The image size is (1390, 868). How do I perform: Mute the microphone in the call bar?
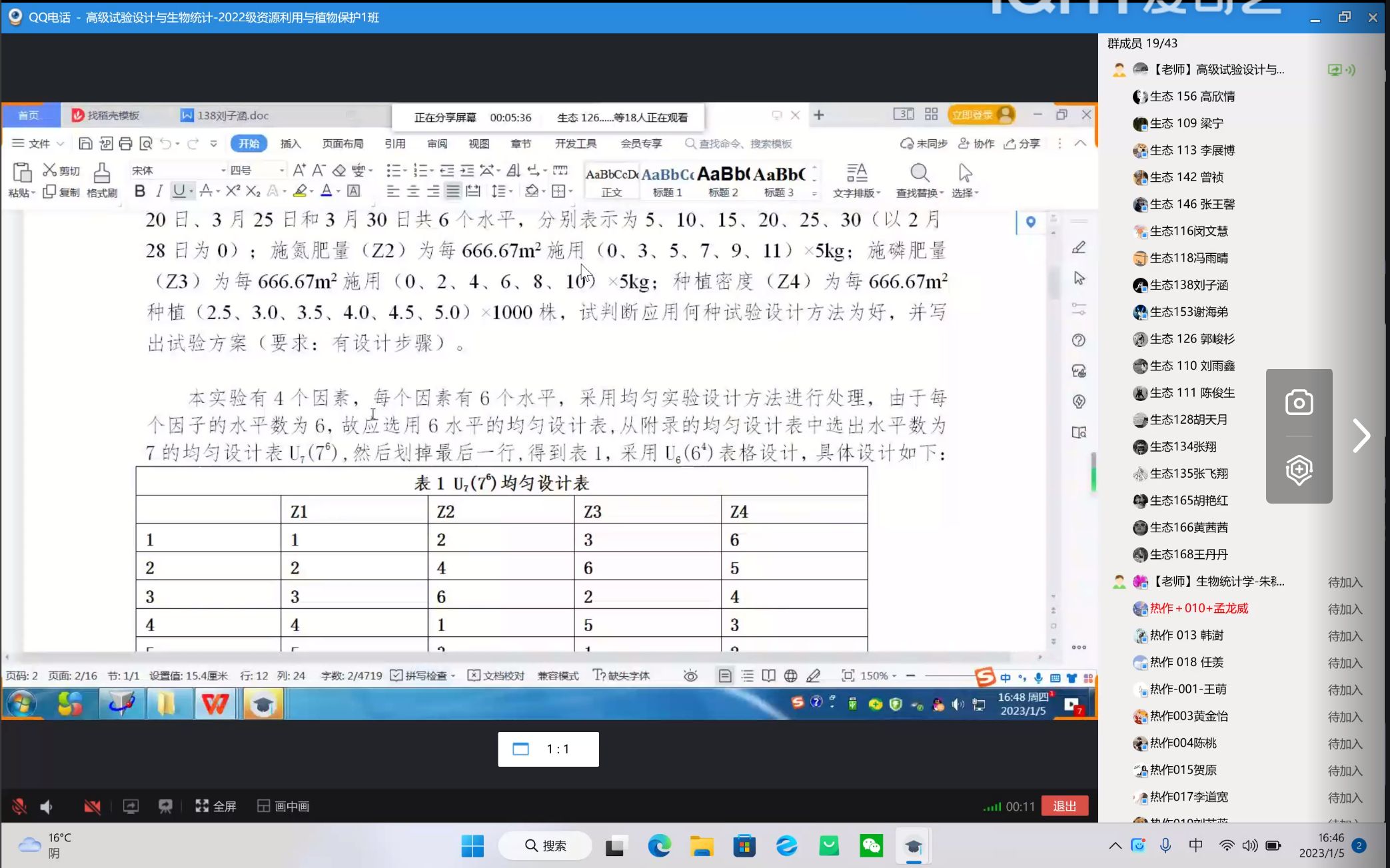point(19,806)
